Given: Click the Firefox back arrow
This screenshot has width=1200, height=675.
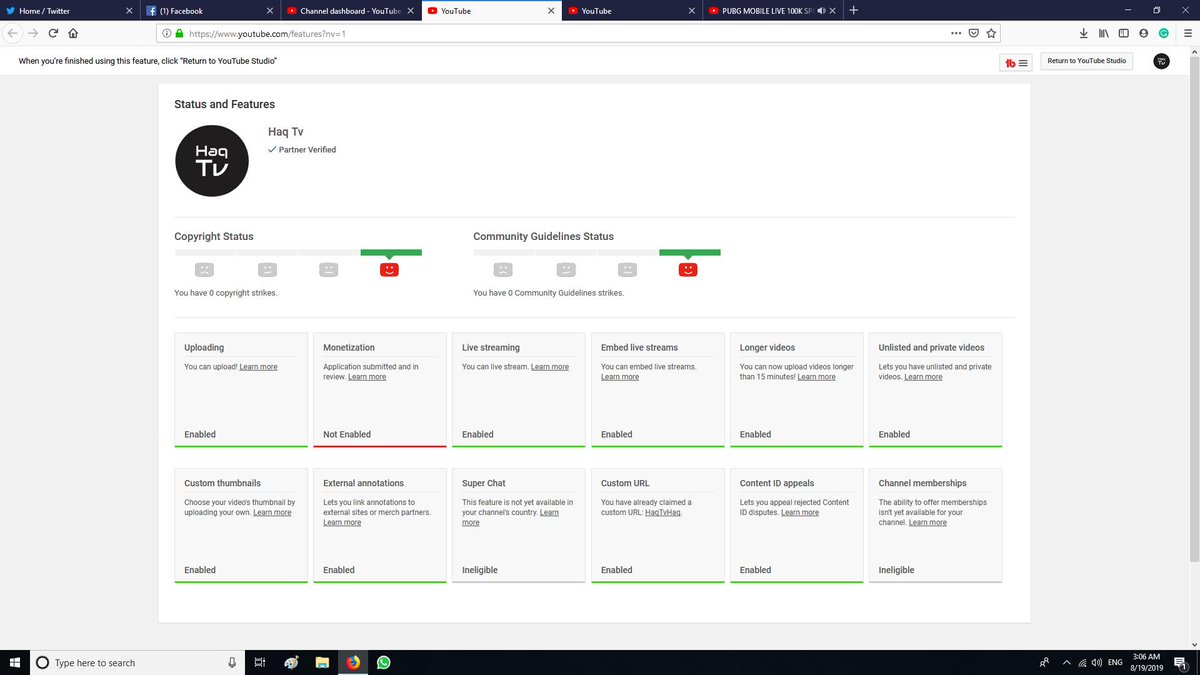Looking at the screenshot, I should 14,33.
